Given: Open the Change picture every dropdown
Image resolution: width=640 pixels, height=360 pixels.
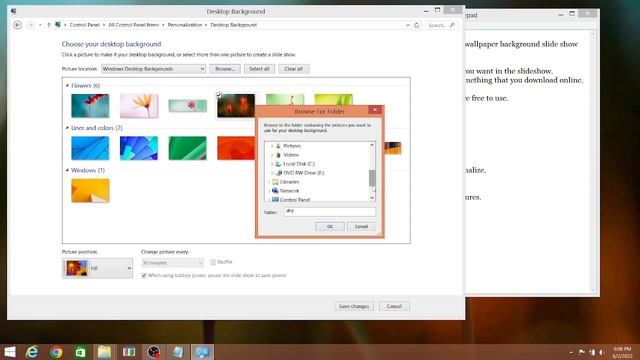Looking at the screenshot, I should pyautogui.click(x=172, y=263).
